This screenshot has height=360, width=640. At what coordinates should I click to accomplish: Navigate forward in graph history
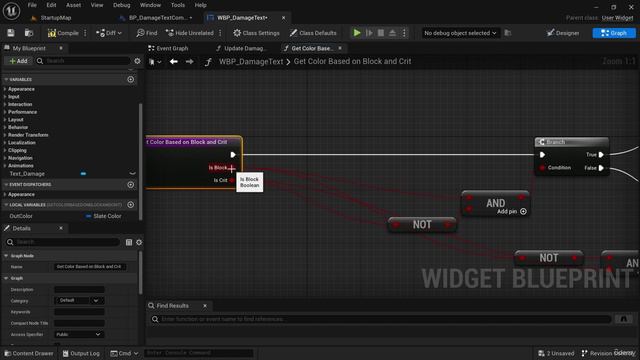coord(189,61)
